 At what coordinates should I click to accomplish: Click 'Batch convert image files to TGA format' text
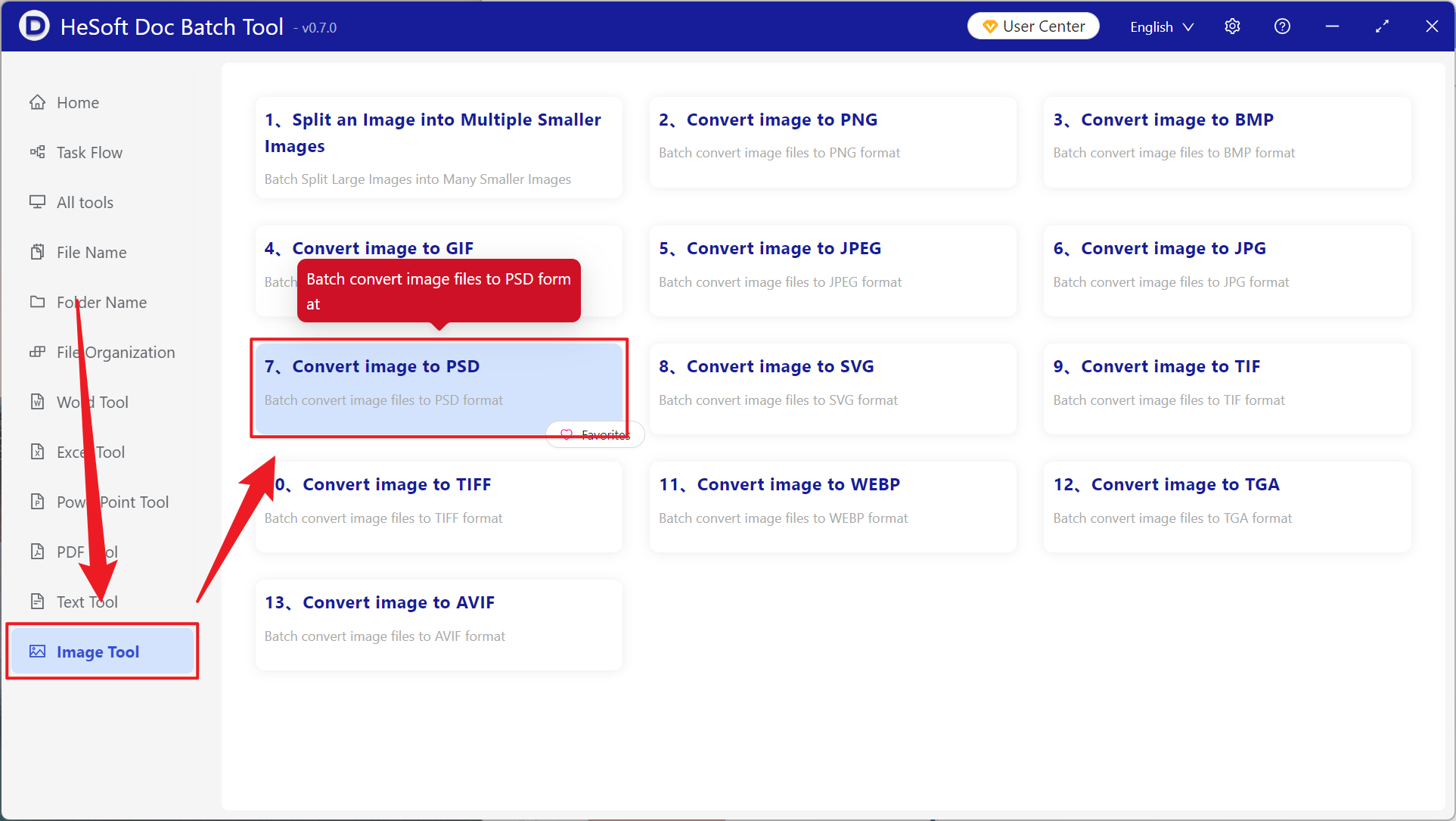click(1172, 518)
